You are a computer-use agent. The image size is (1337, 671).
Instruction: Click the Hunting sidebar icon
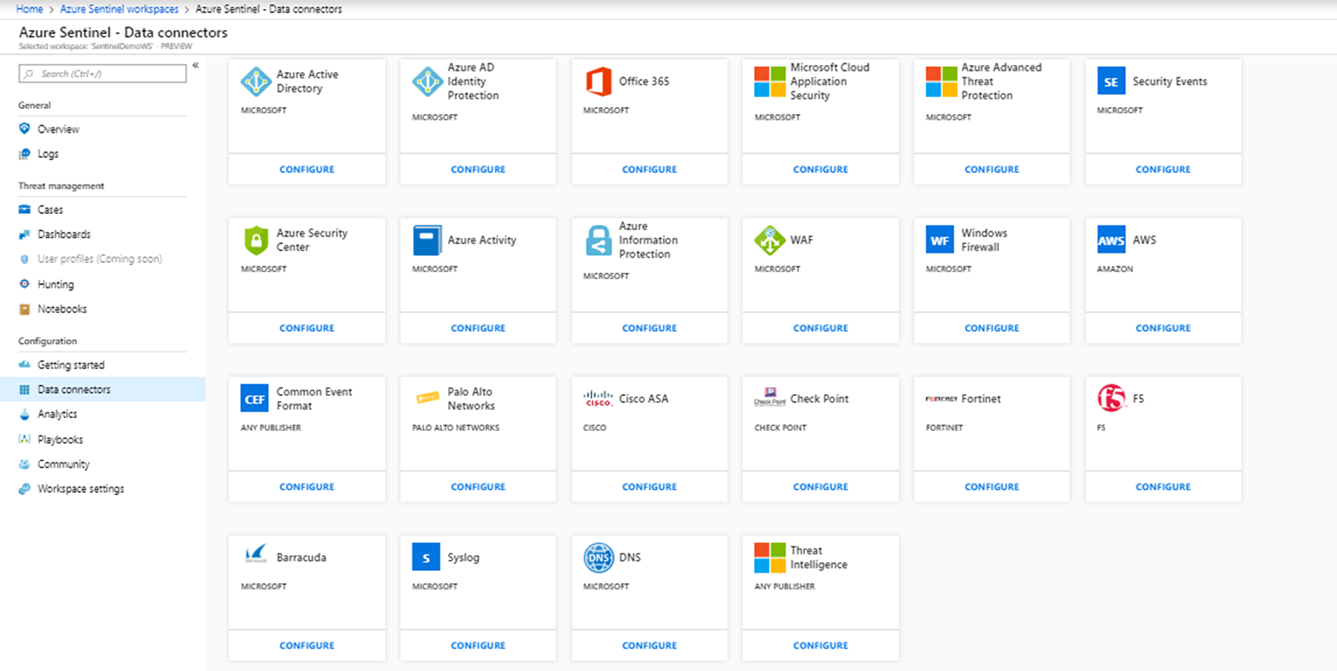tap(25, 284)
